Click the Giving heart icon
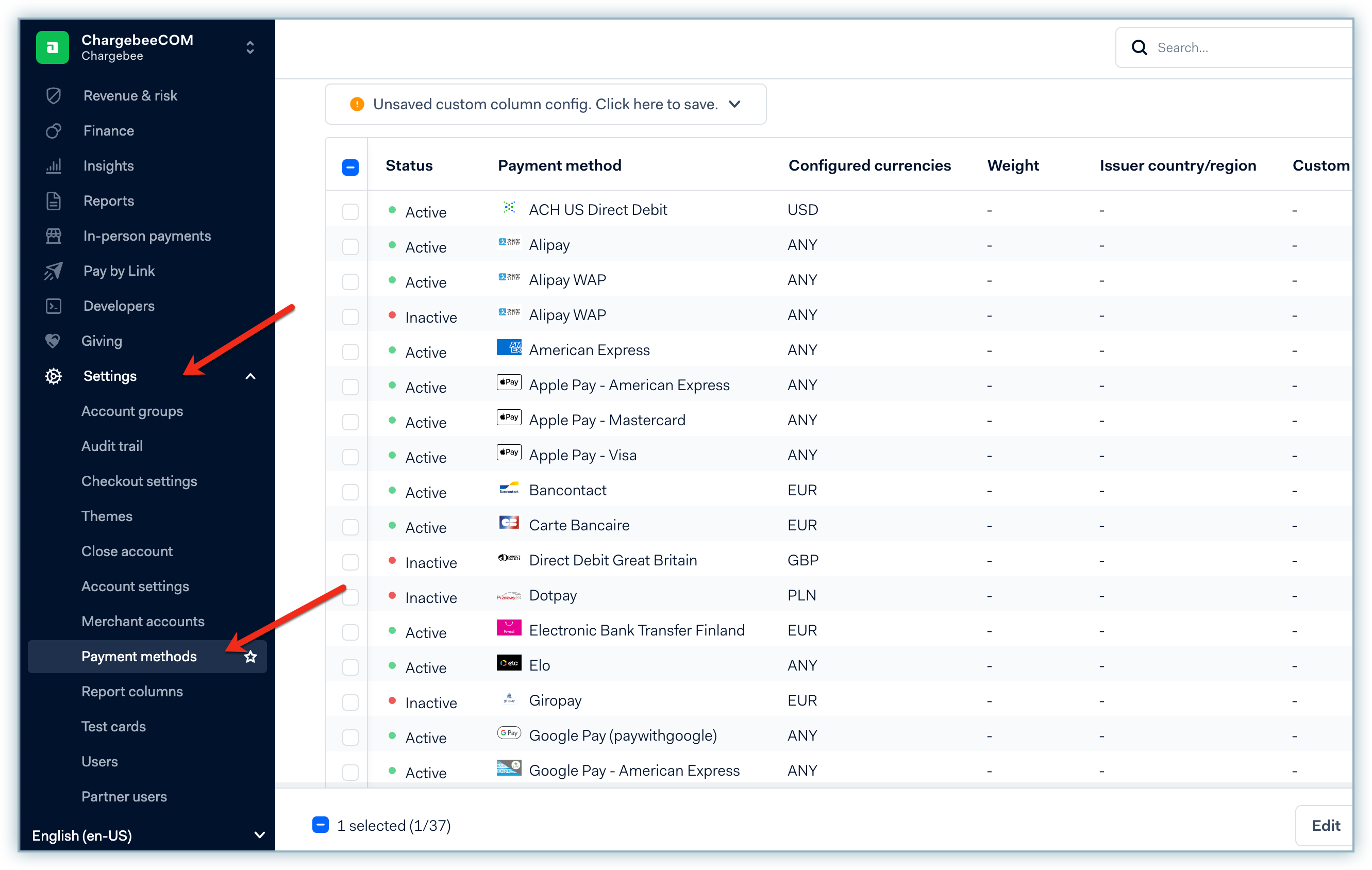The width and height of the screenshot is (1372, 870). tap(53, 341)
